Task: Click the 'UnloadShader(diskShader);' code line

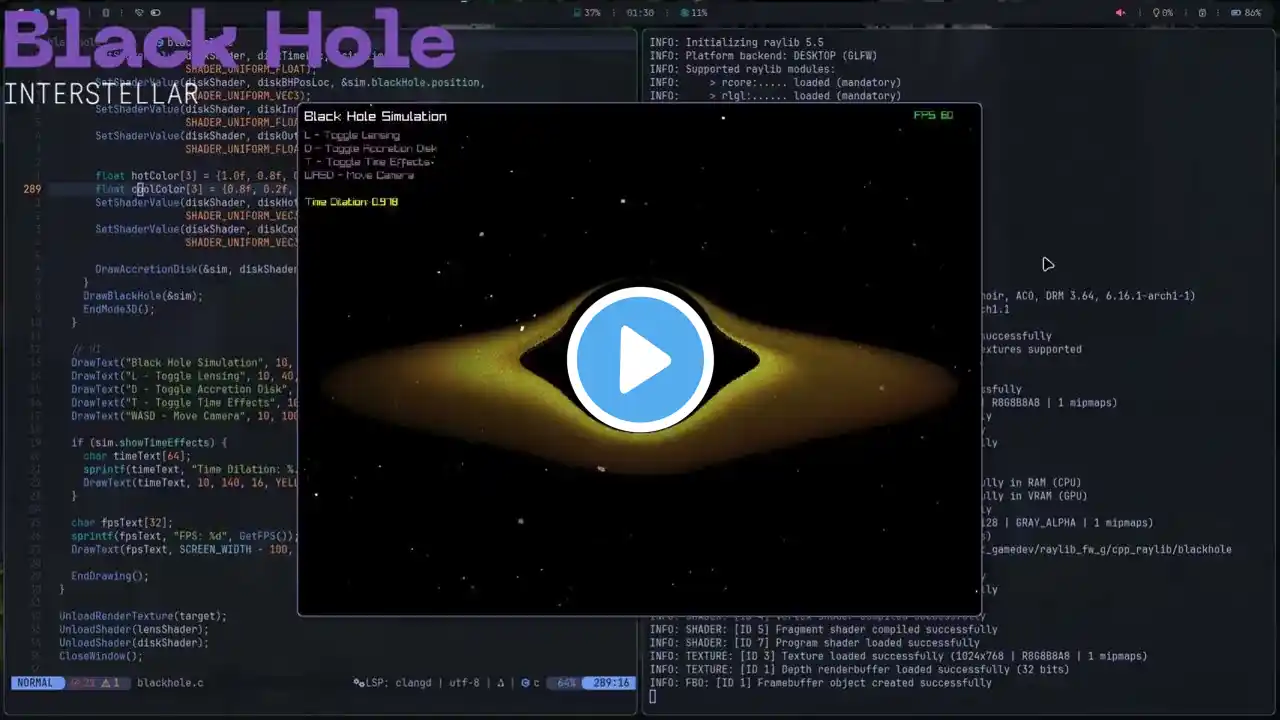Action: pyautogui.click(x=134, y=643)
